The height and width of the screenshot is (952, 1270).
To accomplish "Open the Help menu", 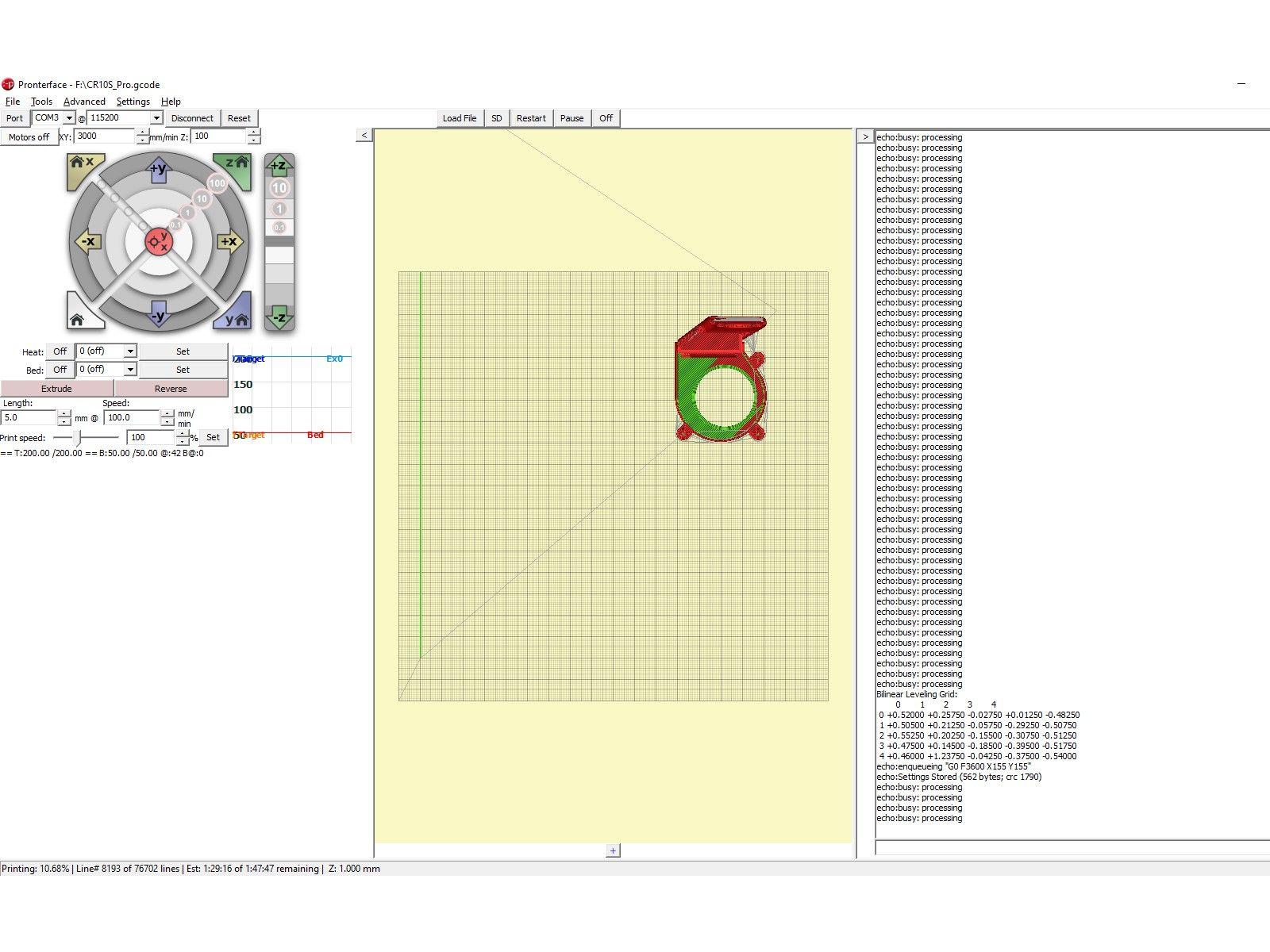I will click(171, 102).
